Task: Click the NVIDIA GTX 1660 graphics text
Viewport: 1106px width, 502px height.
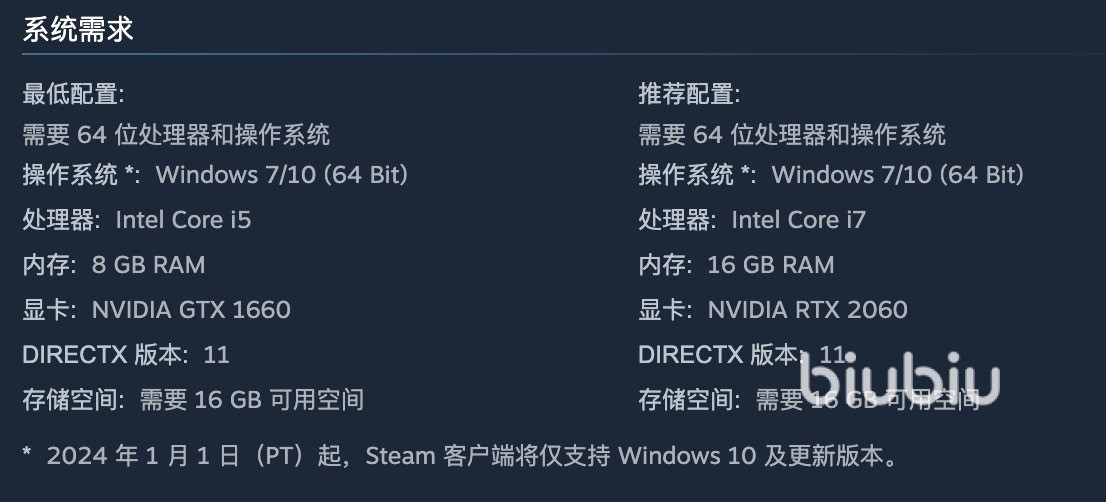Action: (x=191, y=310)
